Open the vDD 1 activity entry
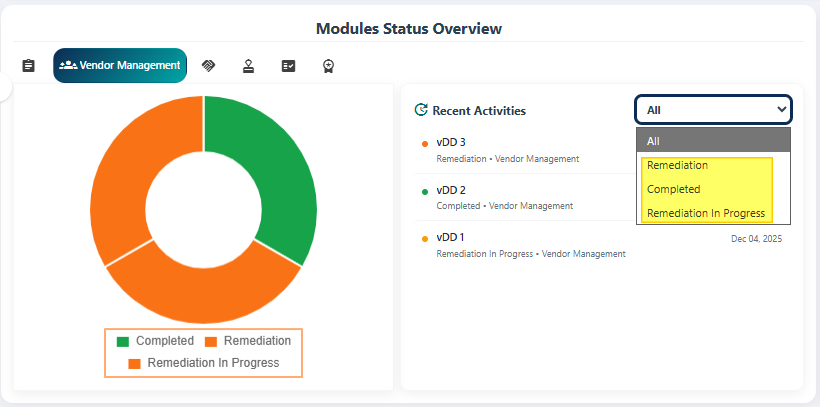Image resolution: width=820 pixels, height=407 pixels. [x=451, y=237]
